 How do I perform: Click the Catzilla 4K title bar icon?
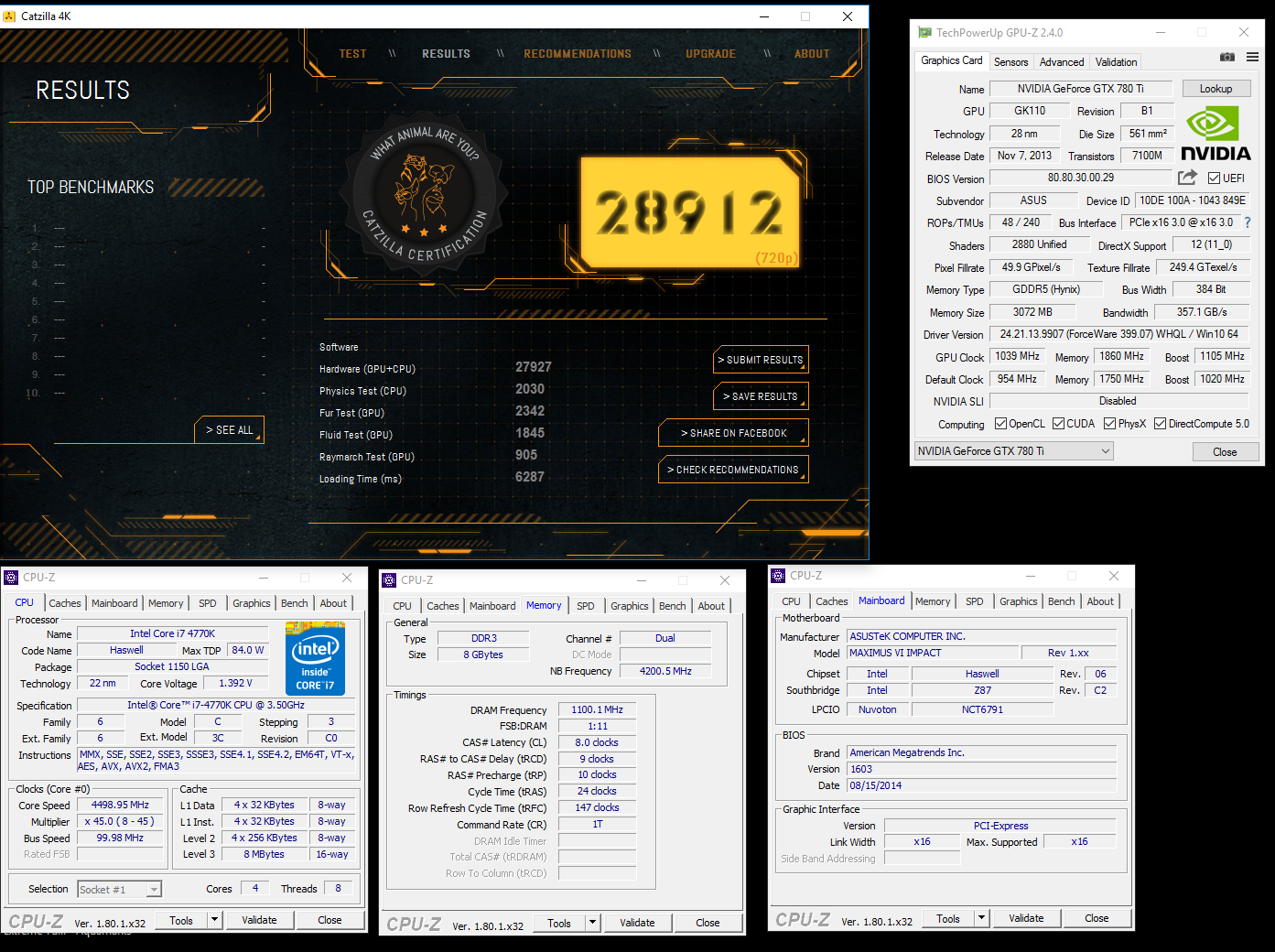(x=9, y=16)
